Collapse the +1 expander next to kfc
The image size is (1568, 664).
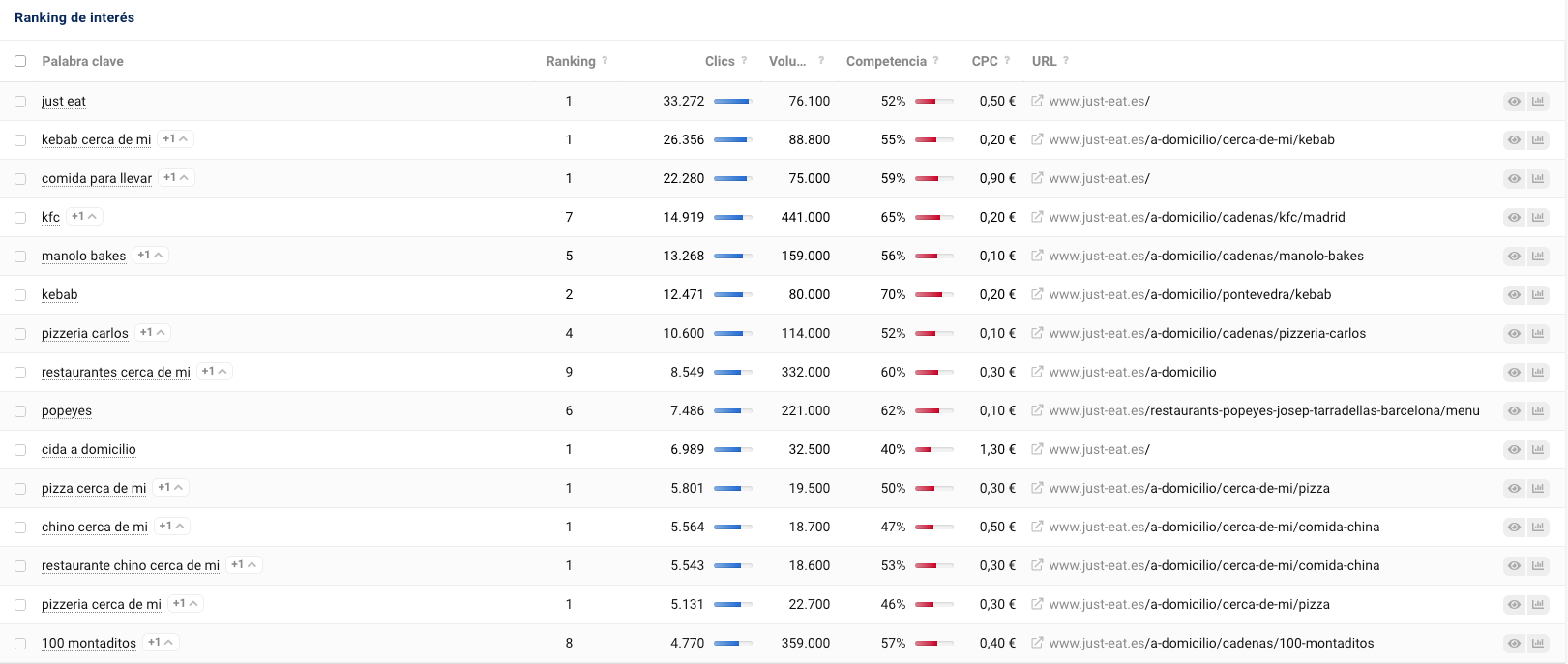pyautogui.click(x=82, y=216)
